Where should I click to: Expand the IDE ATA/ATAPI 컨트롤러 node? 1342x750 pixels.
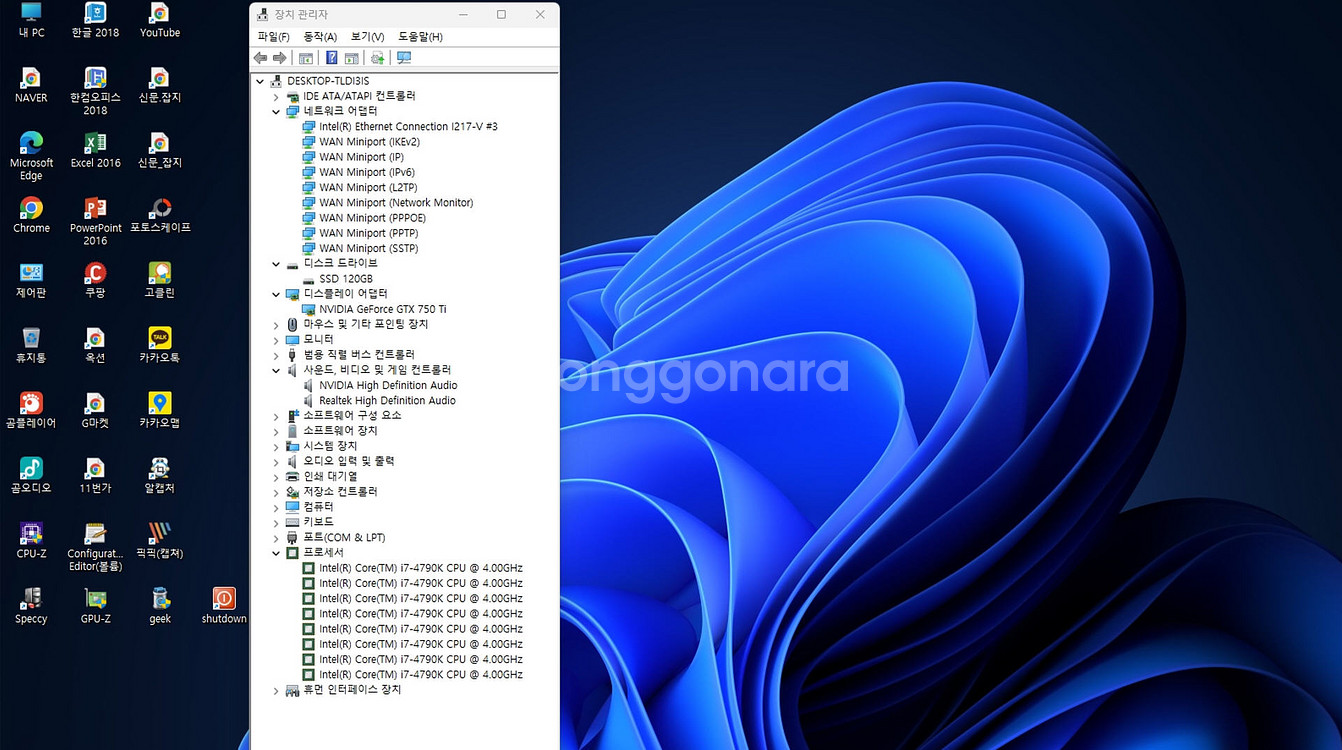tap(277, 97)
